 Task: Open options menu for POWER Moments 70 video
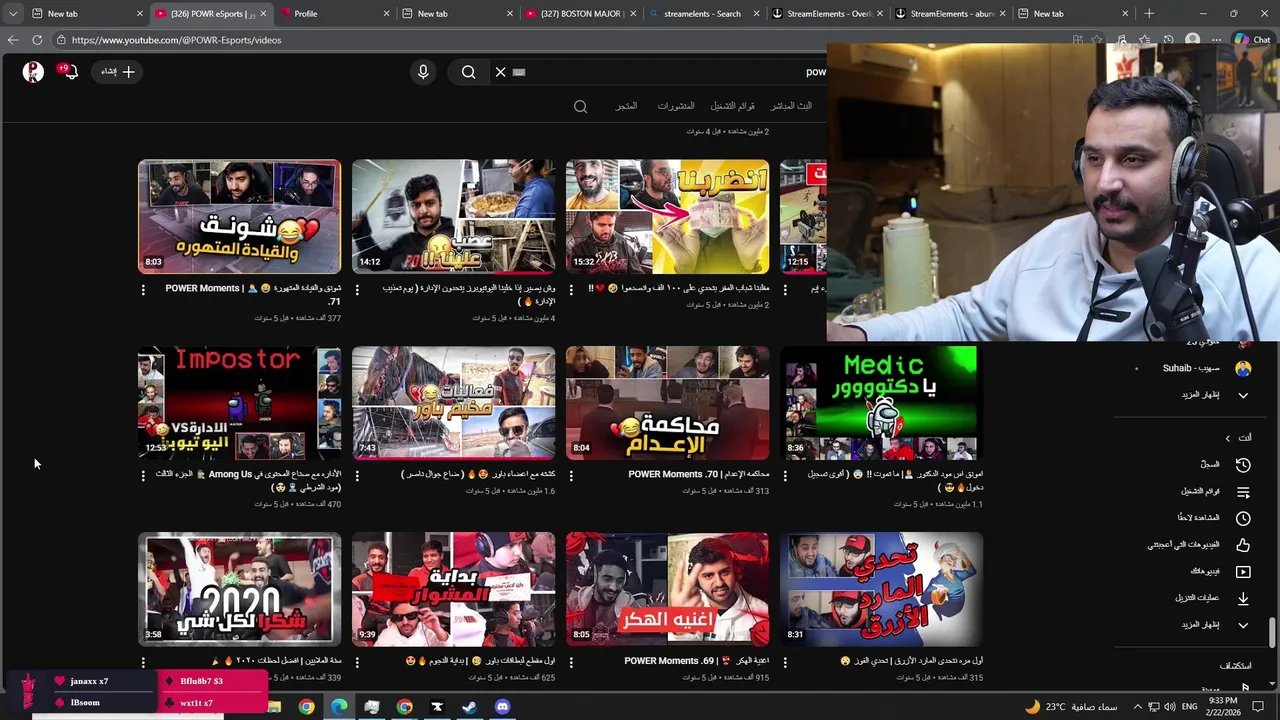point(571,475)
